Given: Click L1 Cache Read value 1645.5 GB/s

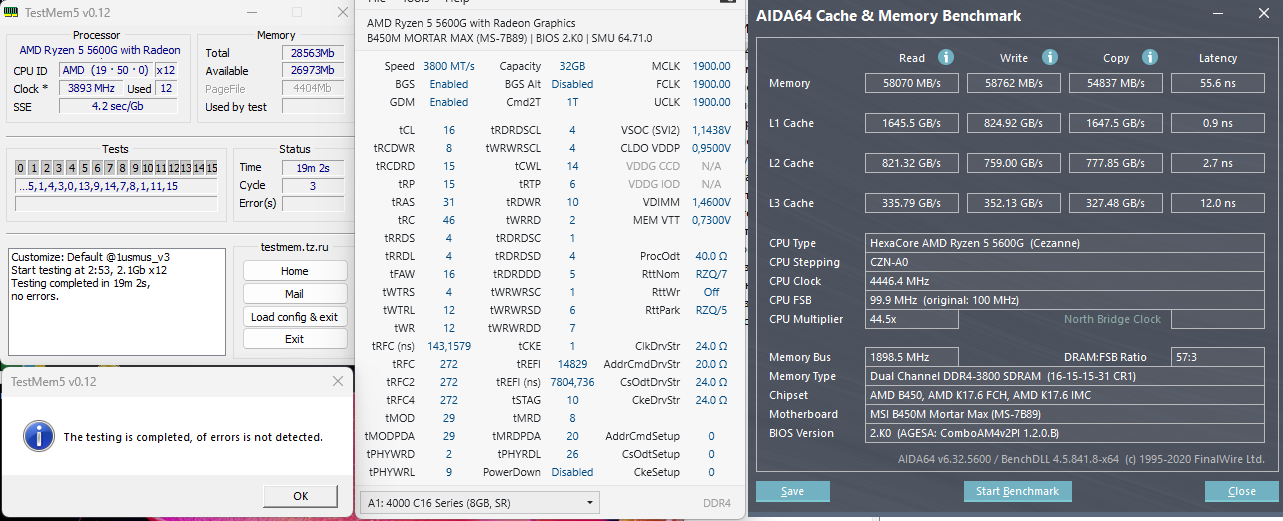Looking at the screenshot, I should (x=911, y=124).
